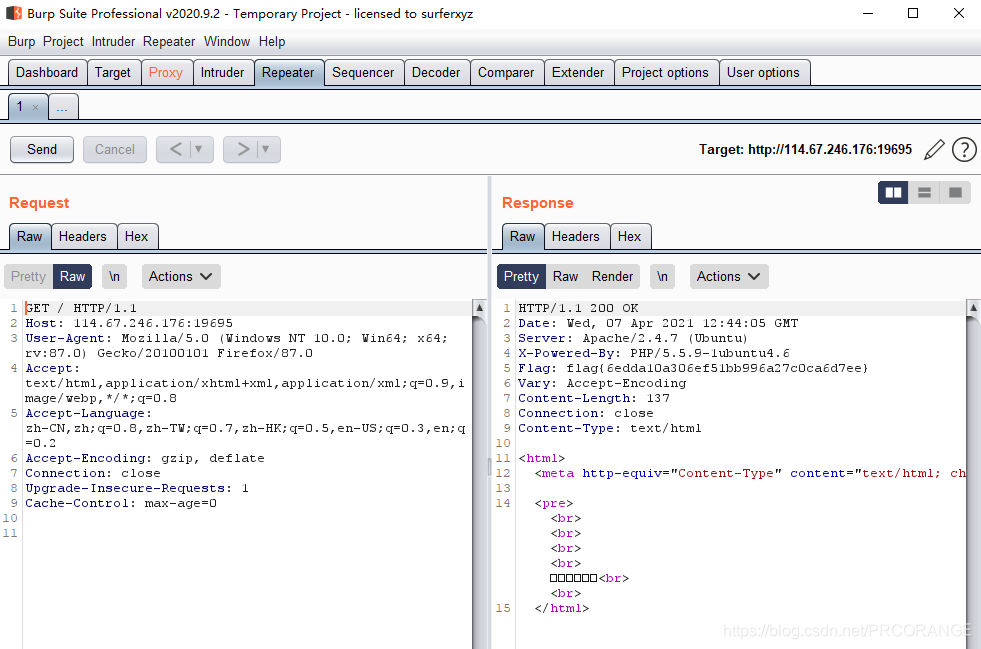This screenshot has width=981, height=649.
Task: Select the response Raw message tab
Action: point(522,237)
